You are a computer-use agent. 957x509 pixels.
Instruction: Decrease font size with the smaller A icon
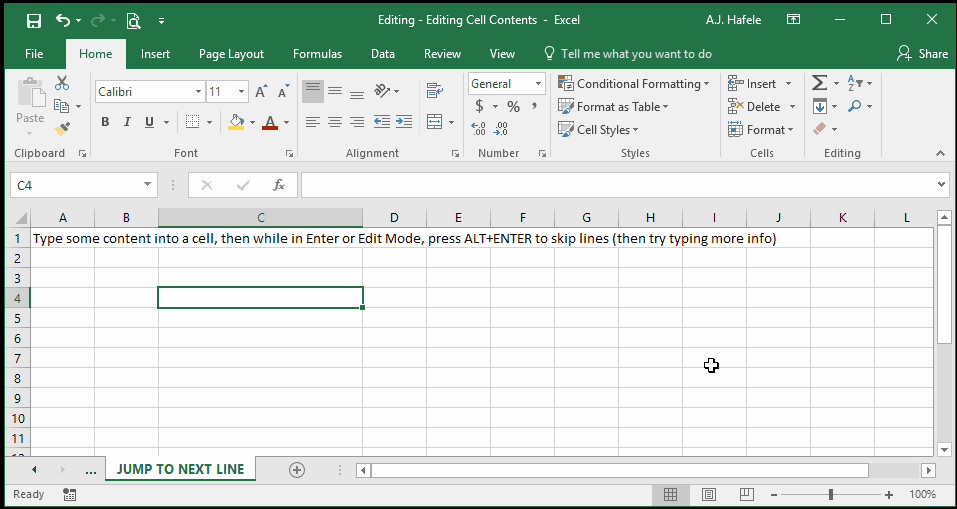click(x=283, y=92)
